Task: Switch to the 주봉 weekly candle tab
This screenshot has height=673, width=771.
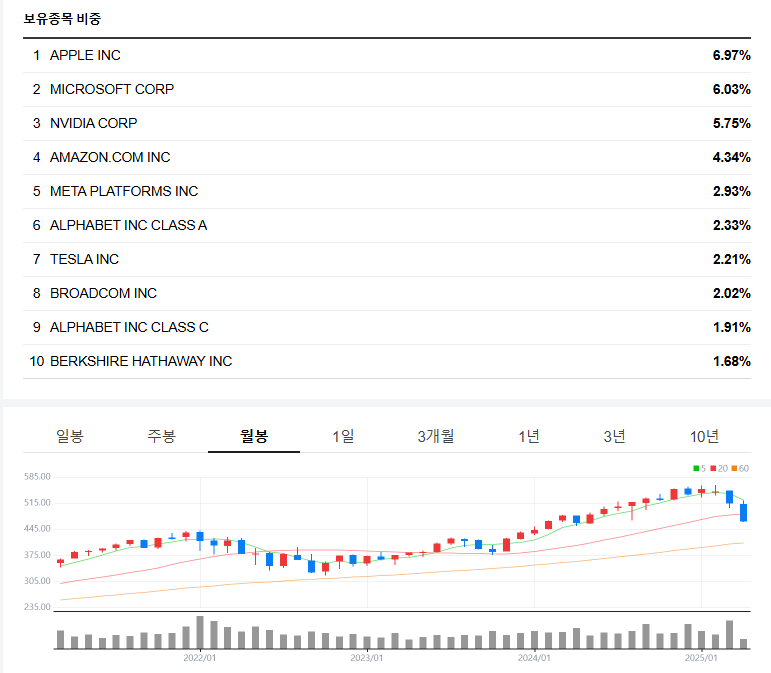Action: coord(162,436)
